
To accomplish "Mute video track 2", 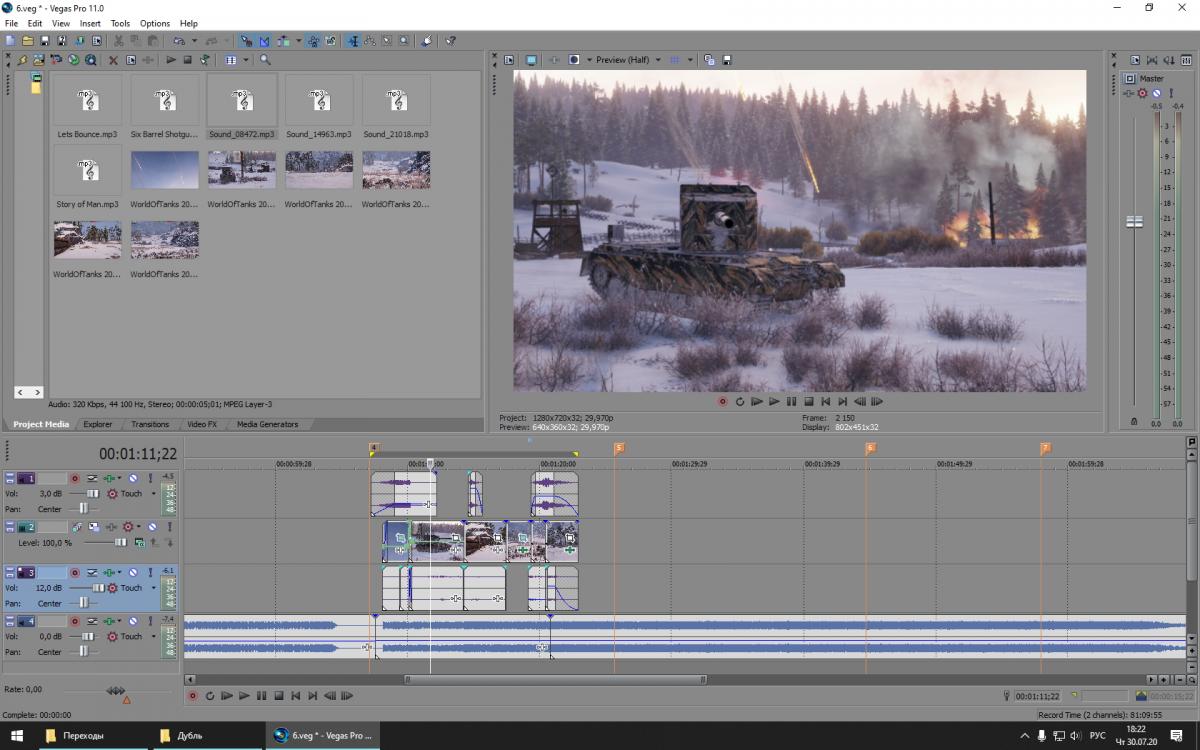I will point(152,527).
